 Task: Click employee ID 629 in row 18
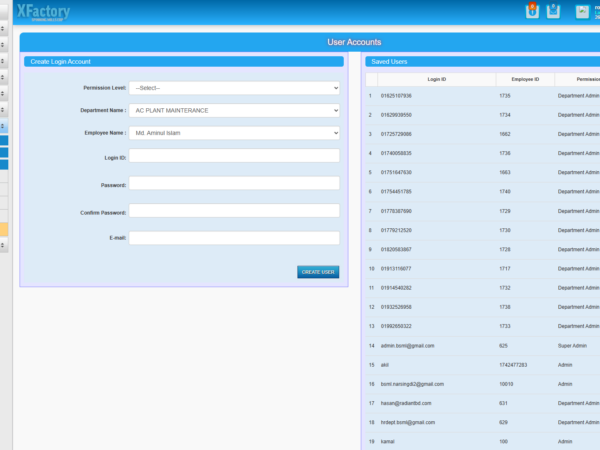pos(503,422)
